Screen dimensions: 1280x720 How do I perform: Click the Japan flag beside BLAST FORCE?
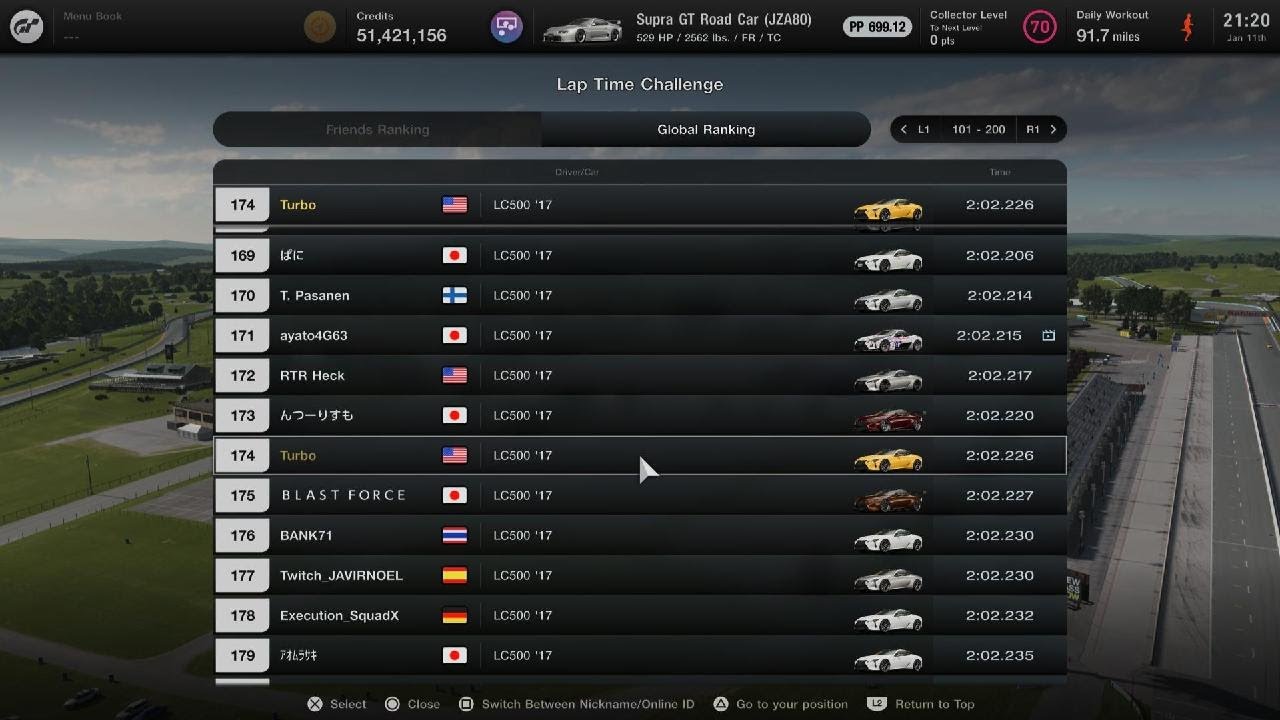(454, 495)
